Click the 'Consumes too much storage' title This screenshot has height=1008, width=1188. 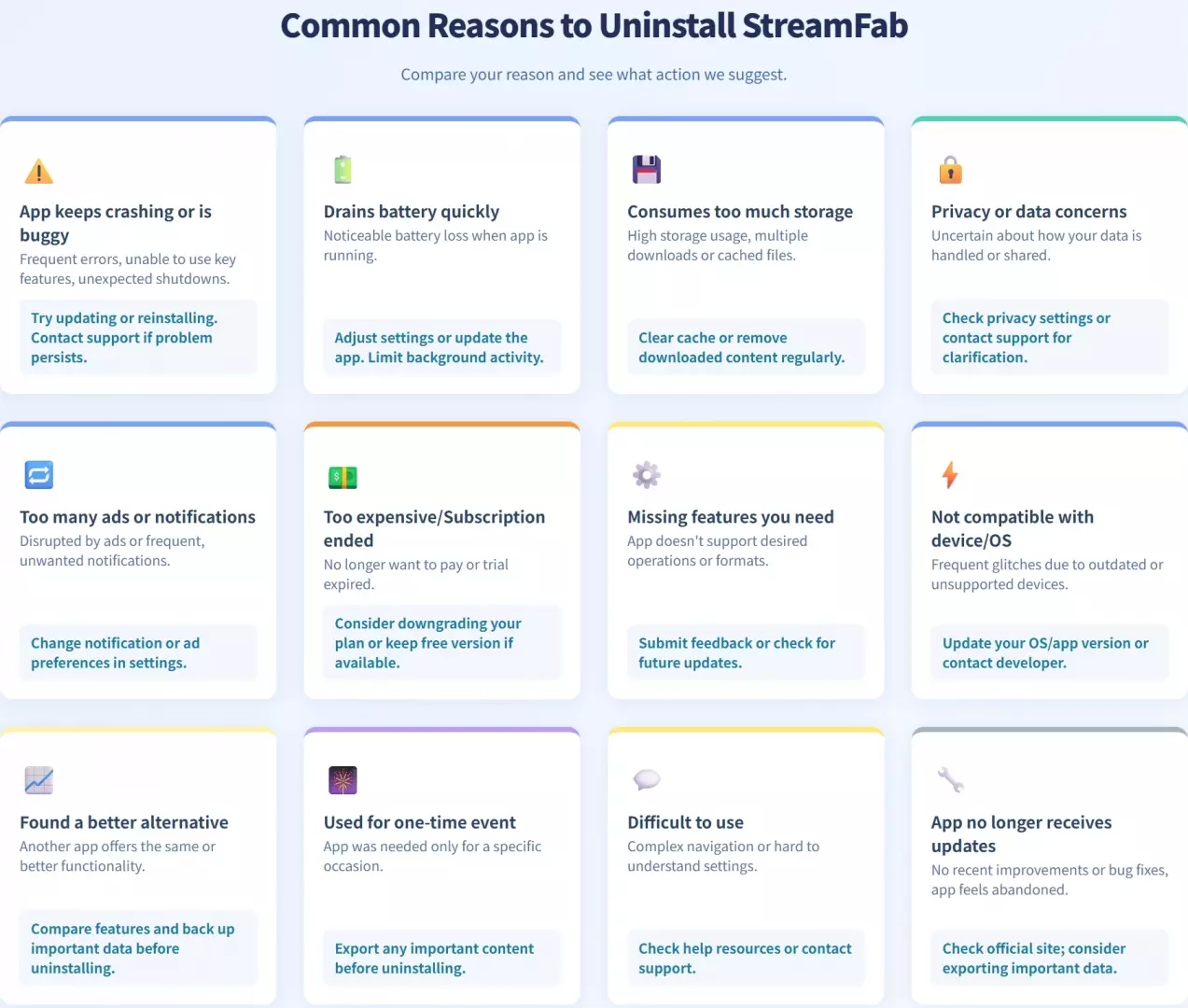point(740,212)
